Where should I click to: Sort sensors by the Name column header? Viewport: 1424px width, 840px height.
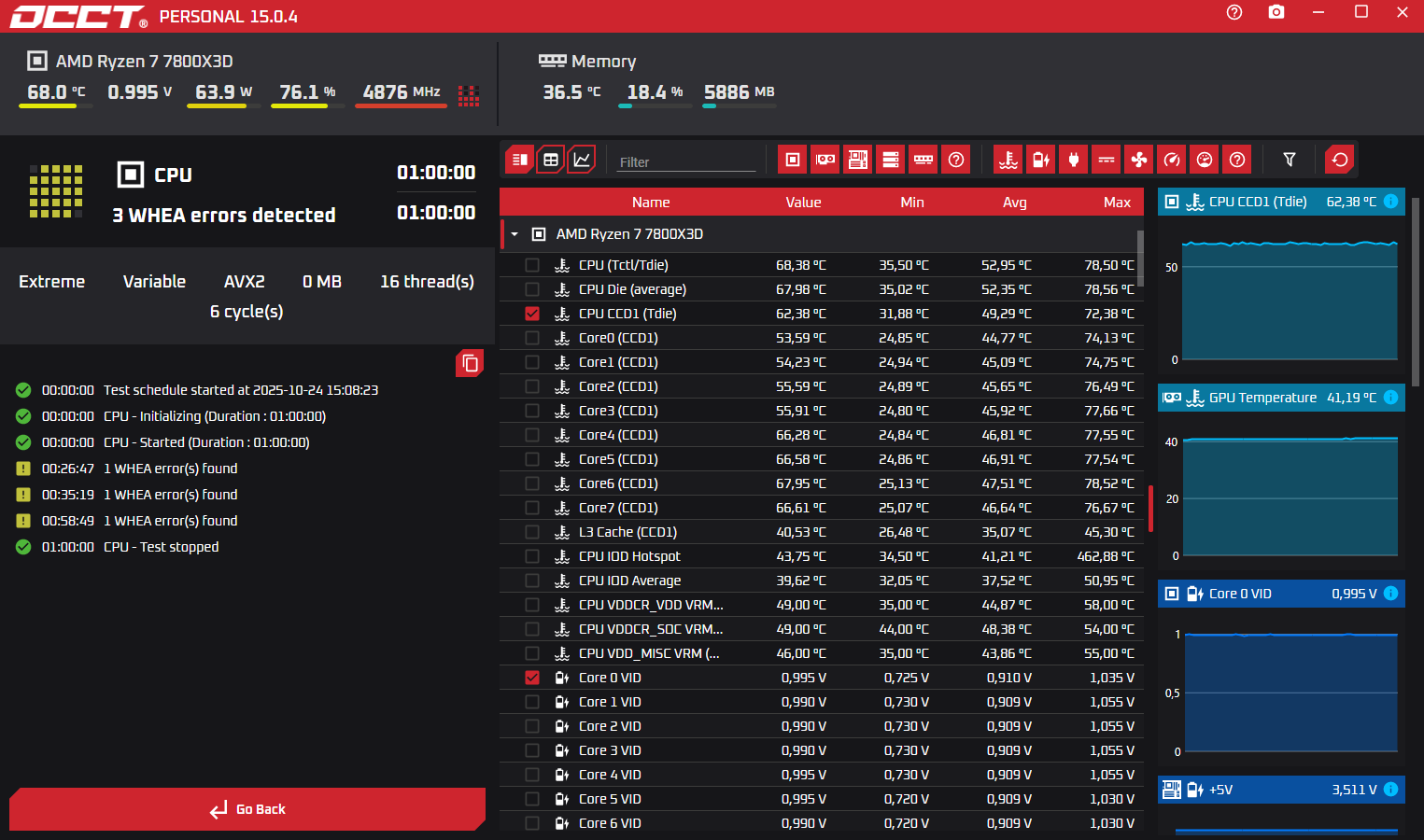point(651,203)
